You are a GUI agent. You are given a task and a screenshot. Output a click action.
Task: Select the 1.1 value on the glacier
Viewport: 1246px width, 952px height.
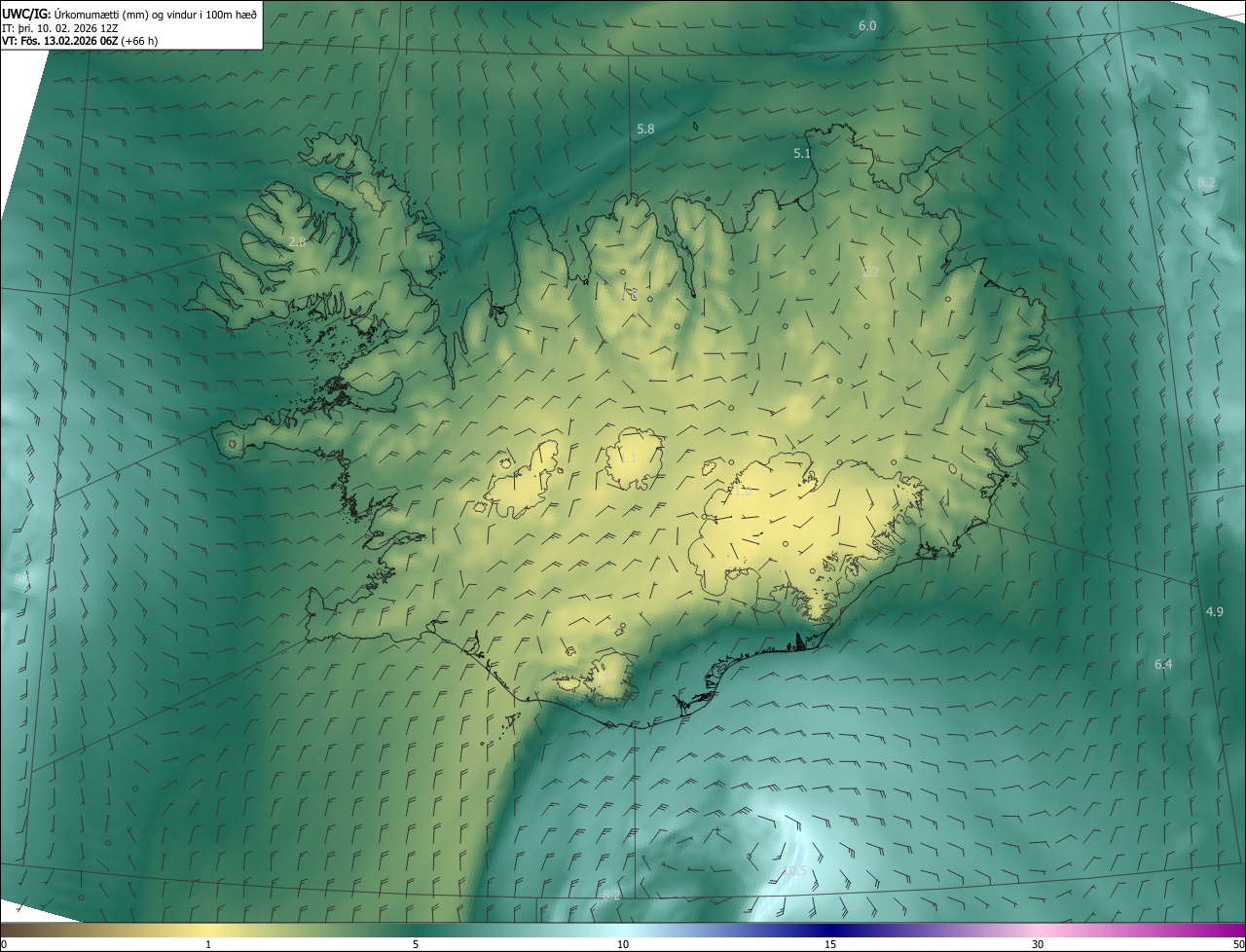pyautogui.click(x=628, y=458)
